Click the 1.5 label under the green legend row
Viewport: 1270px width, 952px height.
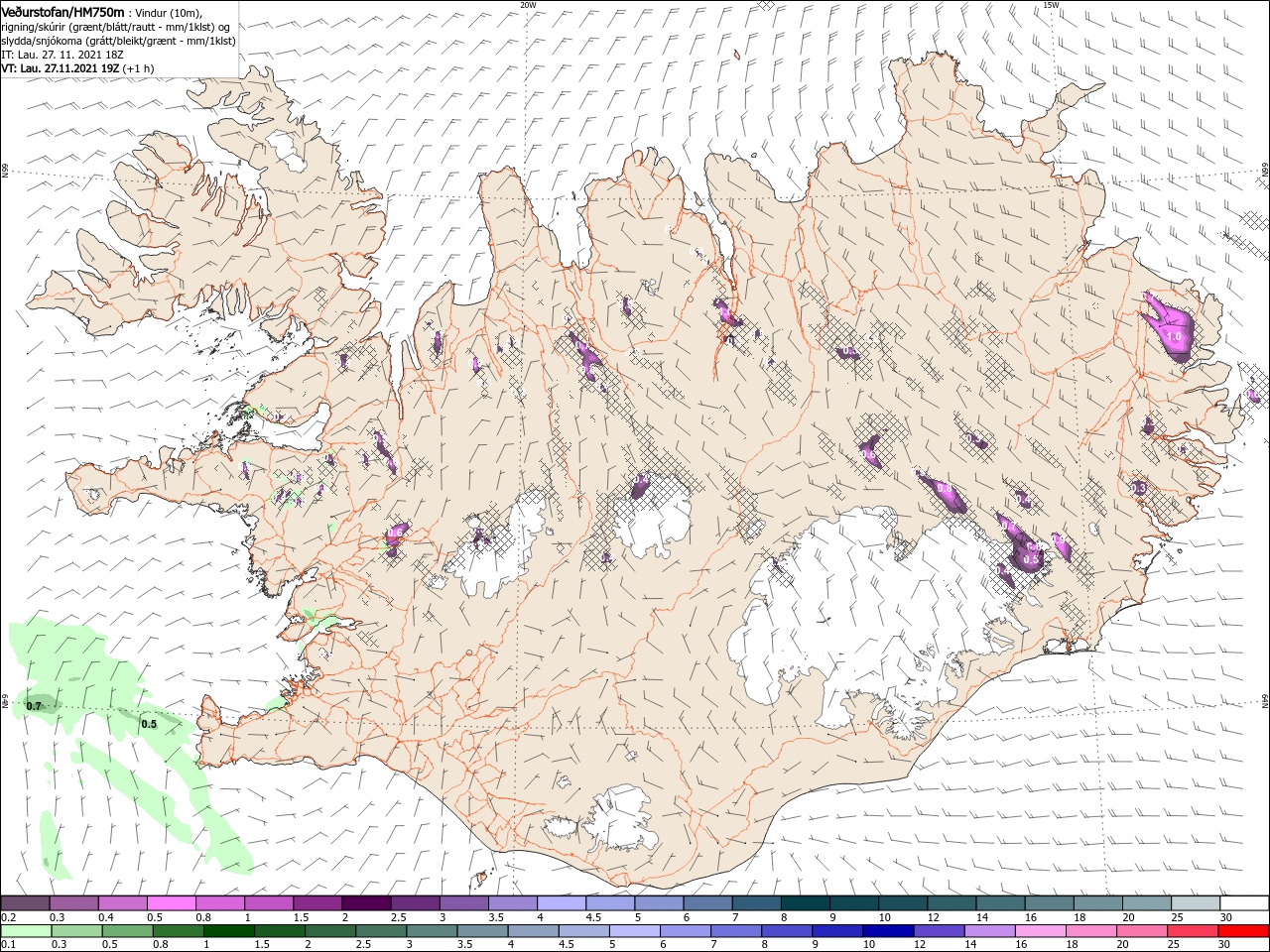coord(263,945)
